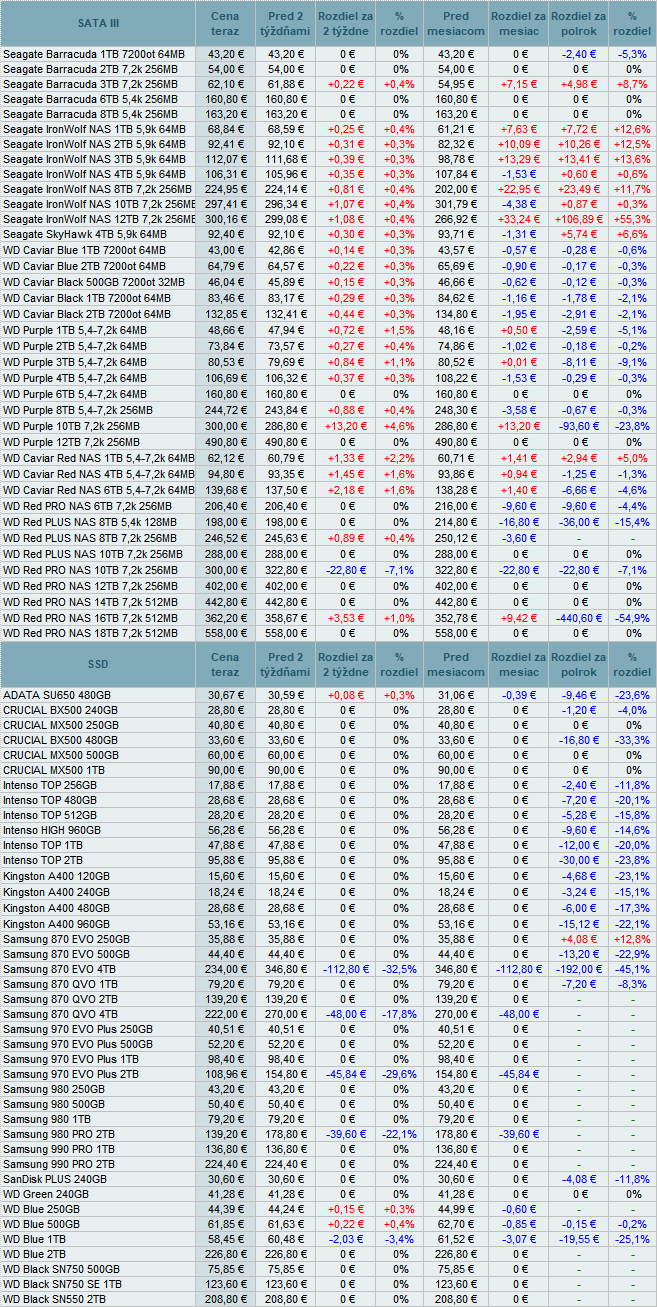Click the SATA III table header
The height and width of the screenshot is (1307, 657).
tap(98, 24)
